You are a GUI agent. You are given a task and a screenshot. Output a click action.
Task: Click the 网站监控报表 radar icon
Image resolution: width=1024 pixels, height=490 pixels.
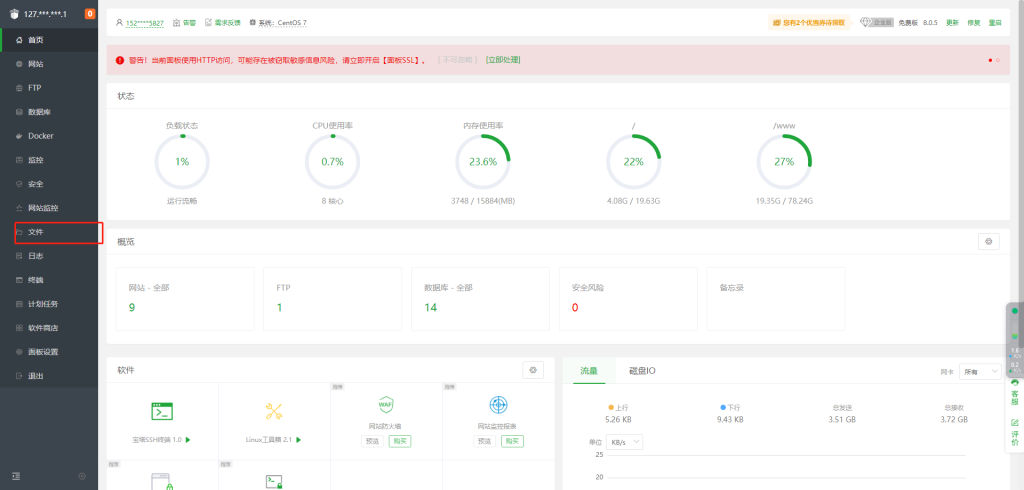tap(498, 404)
